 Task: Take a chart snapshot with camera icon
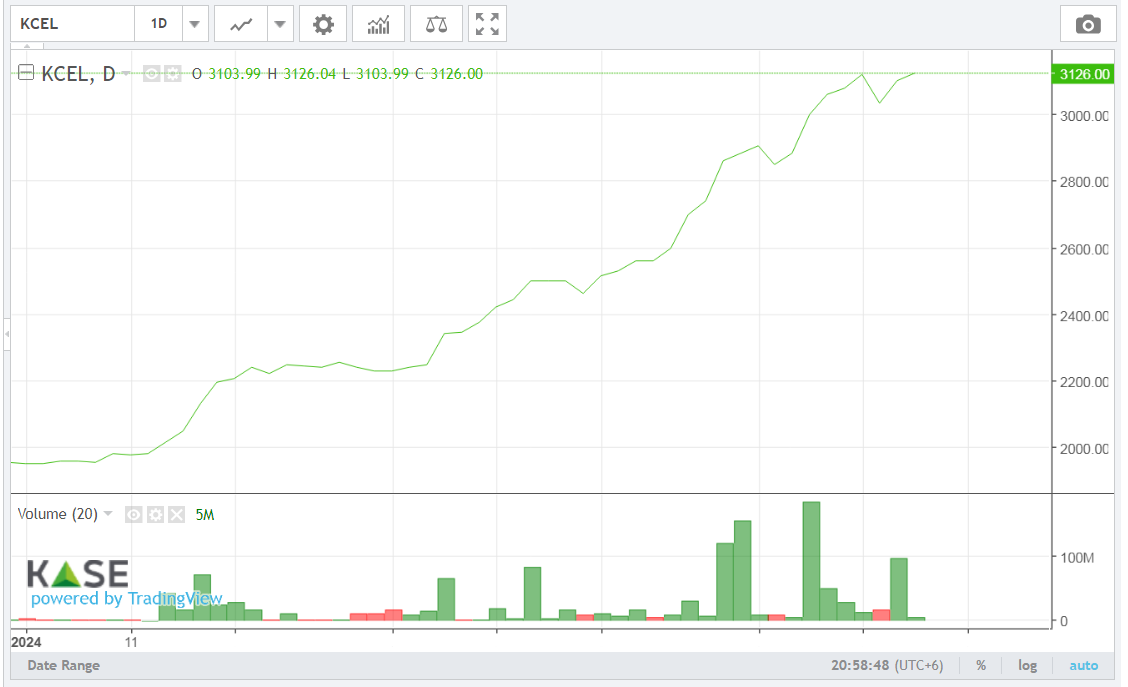(1088, 24)
